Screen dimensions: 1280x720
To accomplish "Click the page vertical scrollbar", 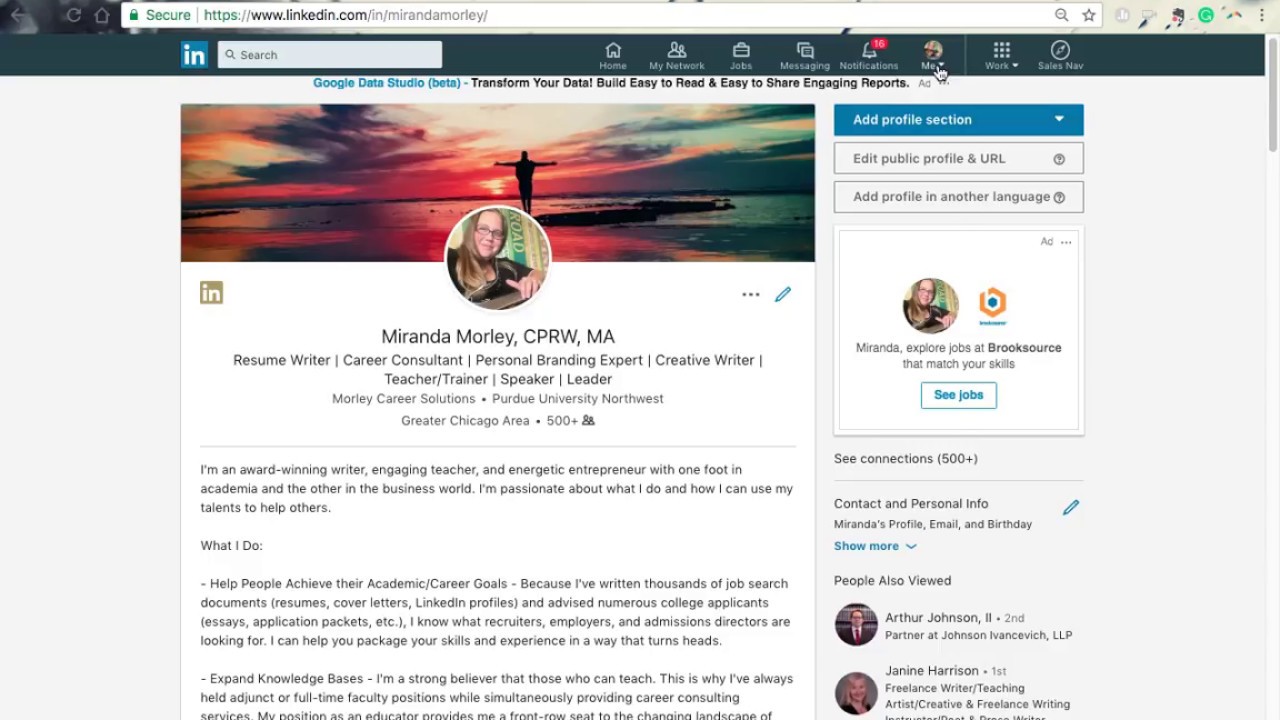I will tap(1272, 95).
